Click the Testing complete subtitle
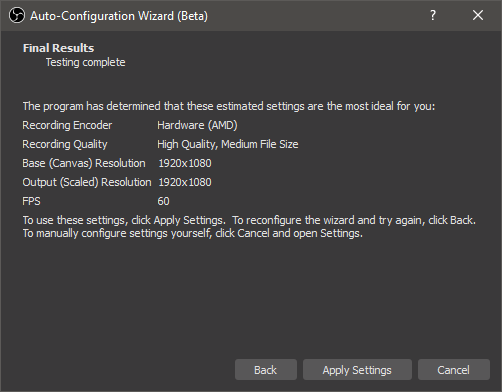The height and width of the screenshot is (392, 502). (85, 62)
